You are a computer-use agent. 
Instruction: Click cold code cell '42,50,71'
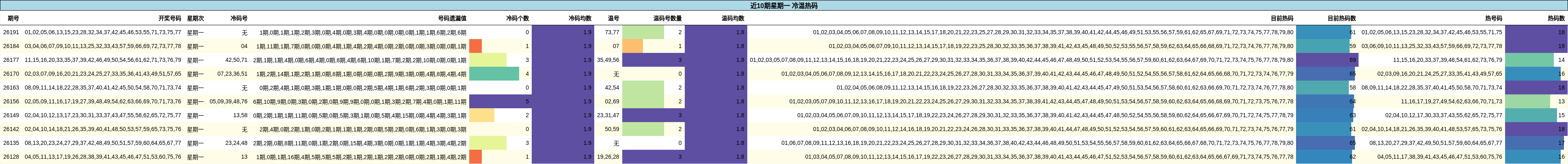pyautogui.click(x=236, y=60)
